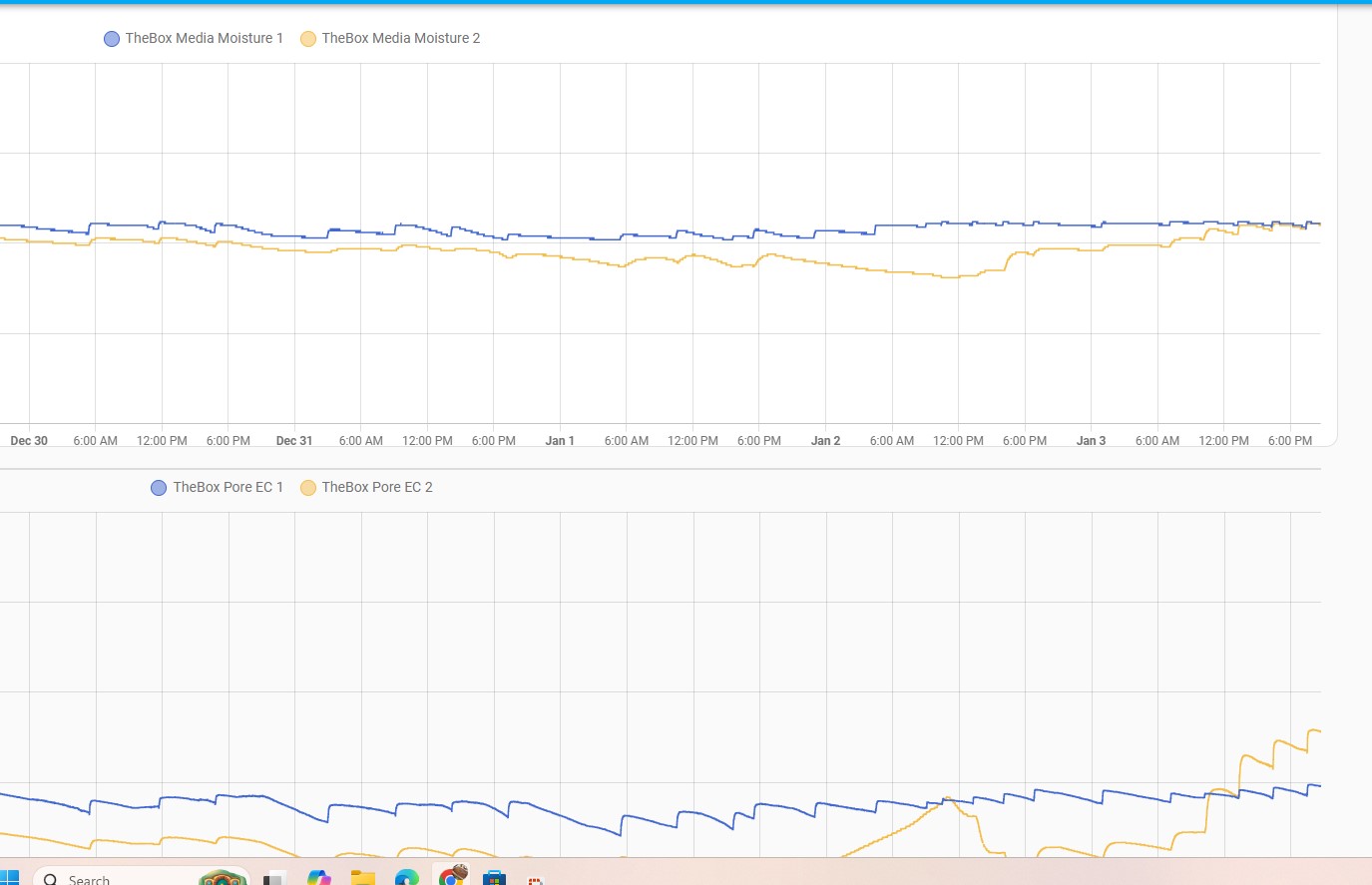Click the 12:00 PM label after Jan 2

coord(958,440)
